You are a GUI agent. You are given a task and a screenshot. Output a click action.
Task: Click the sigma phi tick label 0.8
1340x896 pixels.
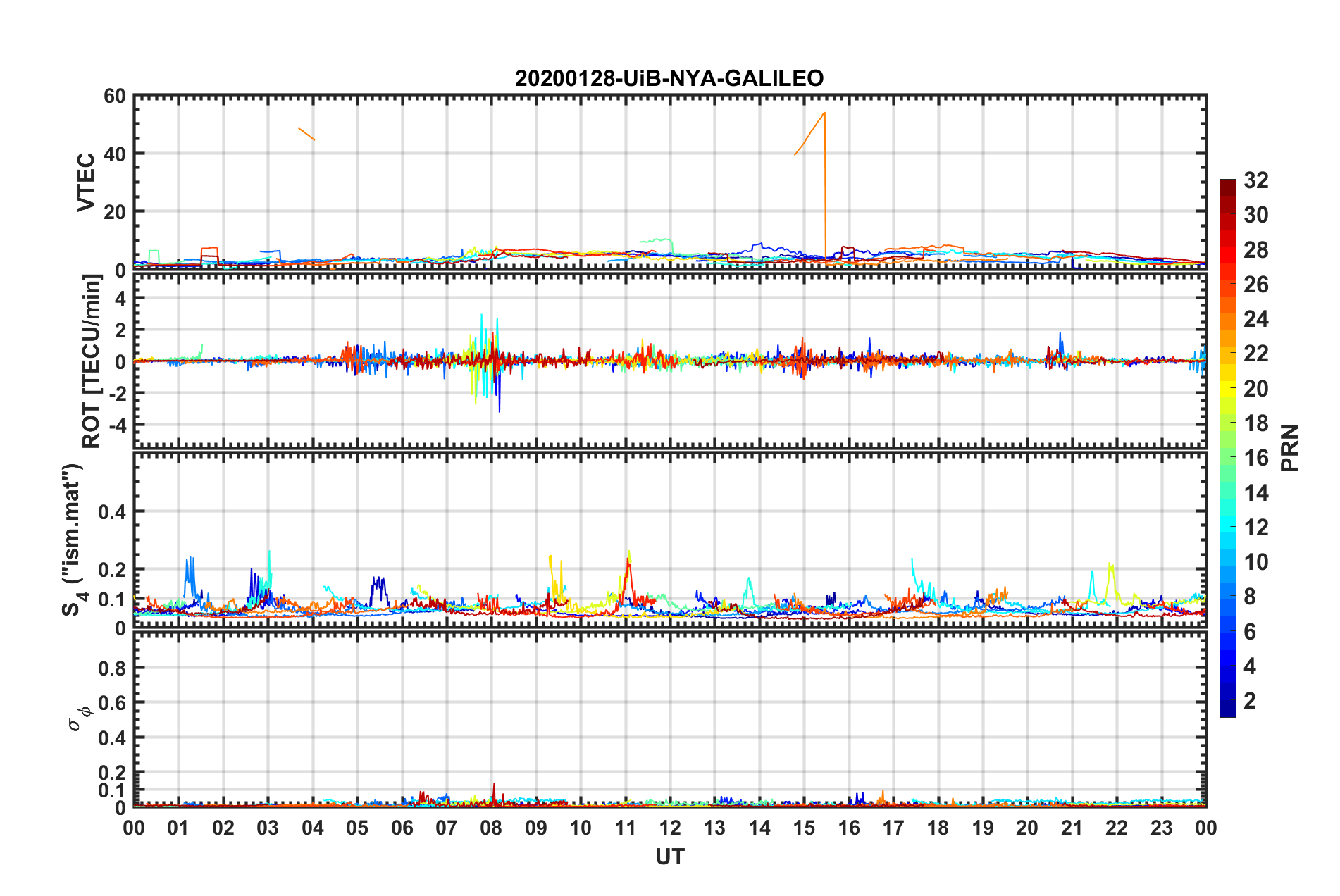pyautogui.click(x=112, y=668)
